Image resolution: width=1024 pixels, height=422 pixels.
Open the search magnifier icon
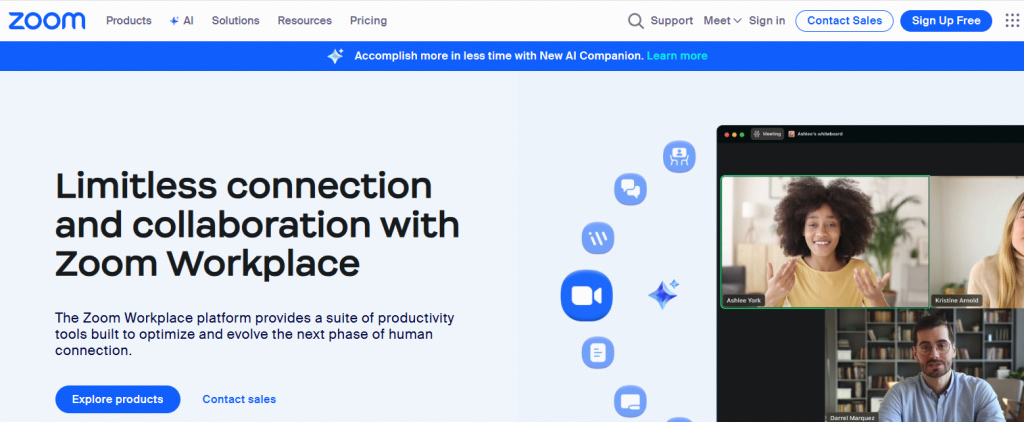pos(635,21)
